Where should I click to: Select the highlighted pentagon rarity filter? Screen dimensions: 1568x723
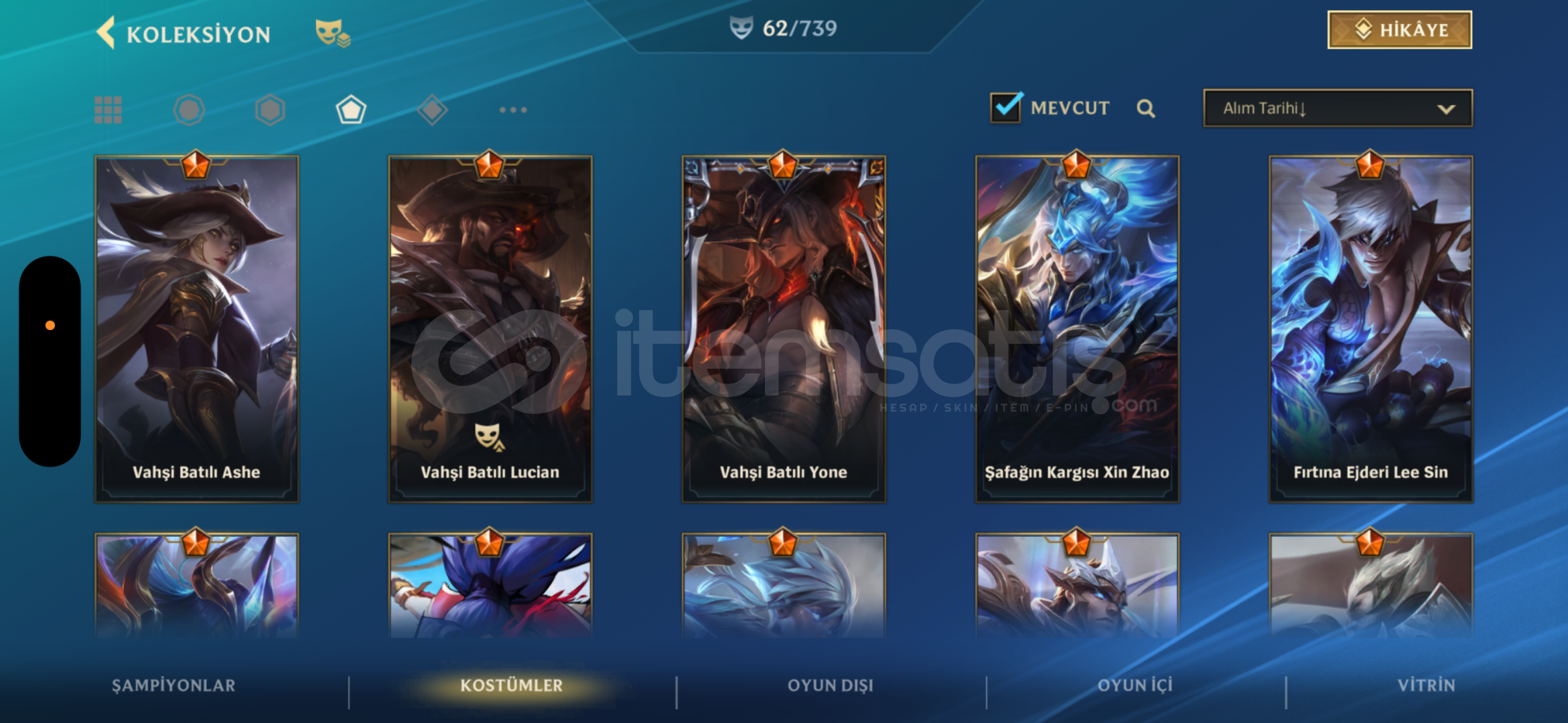click(351, 110)
